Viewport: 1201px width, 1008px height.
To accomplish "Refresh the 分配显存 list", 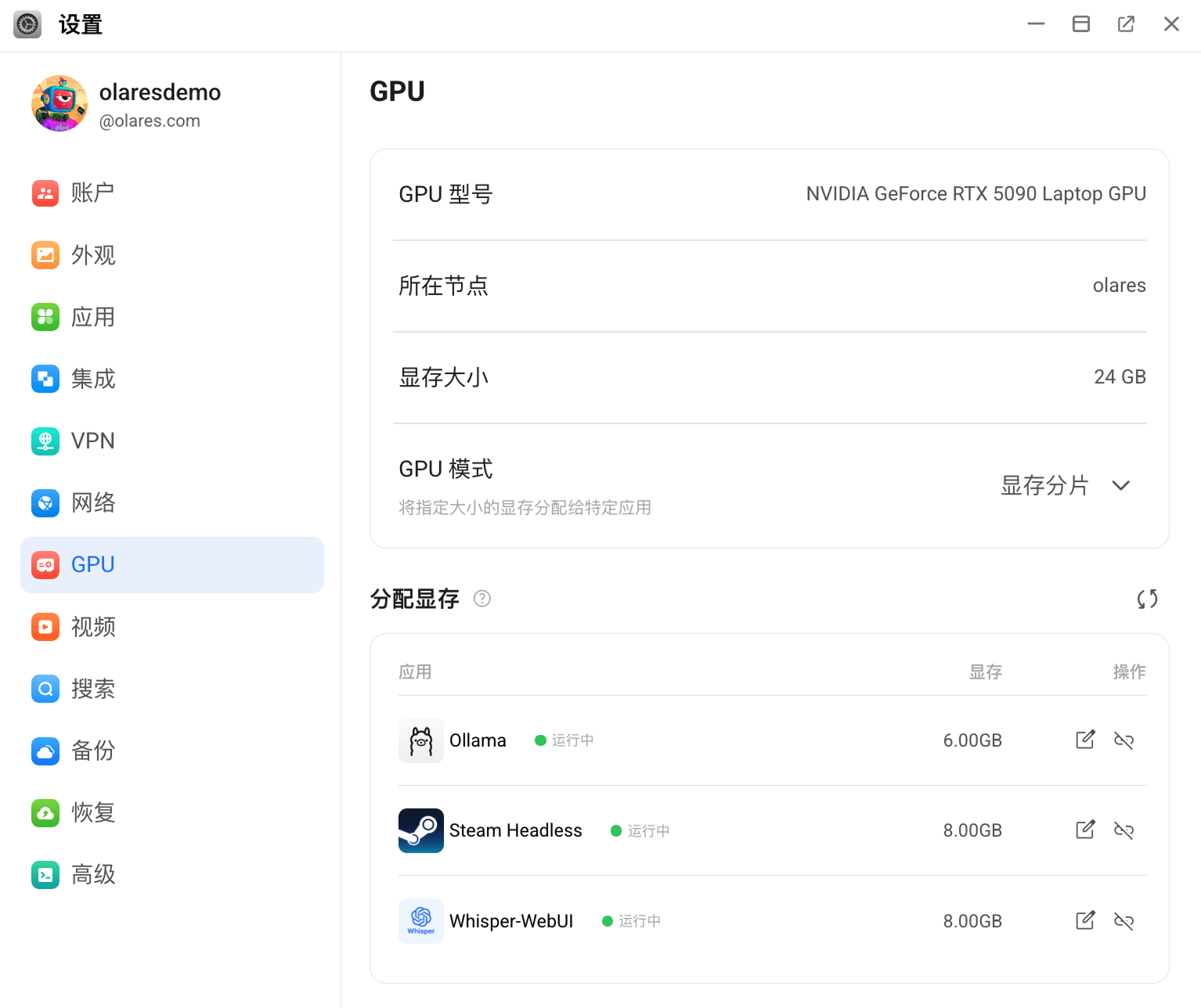I will tap(1147, 599).
